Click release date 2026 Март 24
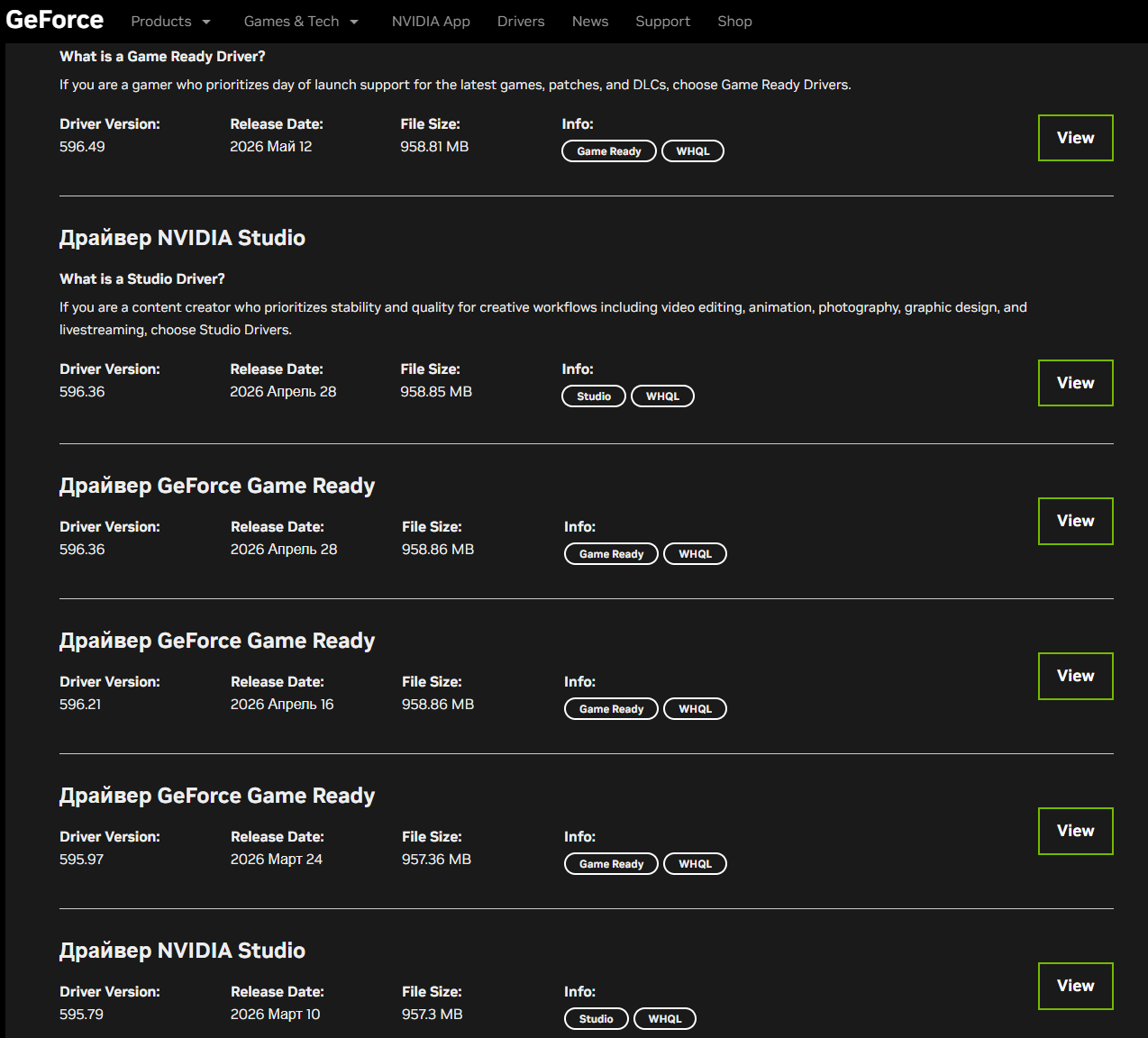The width and height of the screenshot is (1148, 1038). (277, 859)
